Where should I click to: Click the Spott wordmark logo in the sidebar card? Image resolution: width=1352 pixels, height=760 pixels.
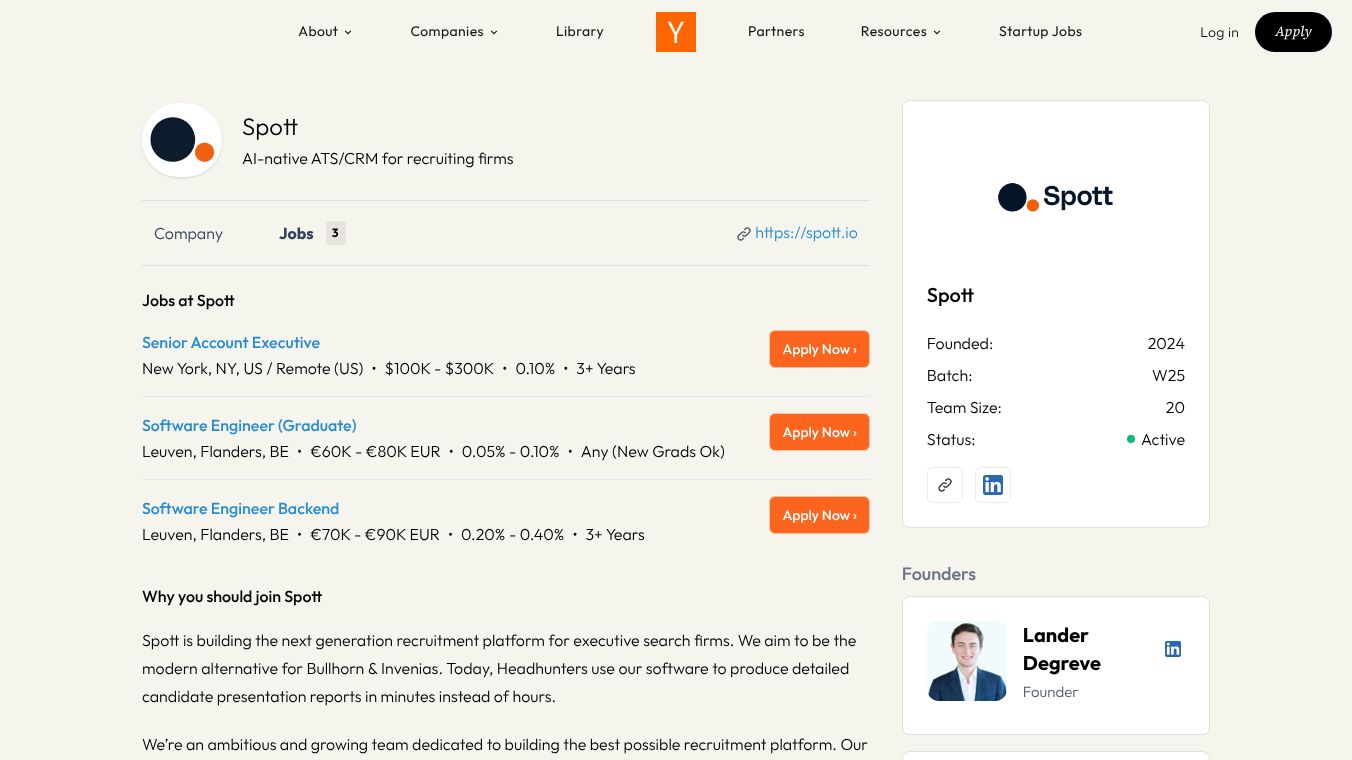1055,197
